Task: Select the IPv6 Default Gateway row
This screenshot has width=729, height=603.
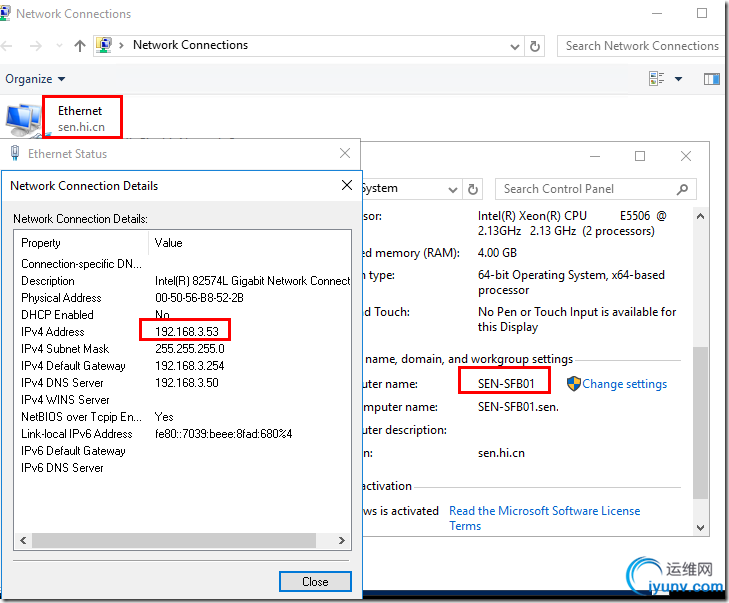Action: click(x=183, y=451)
